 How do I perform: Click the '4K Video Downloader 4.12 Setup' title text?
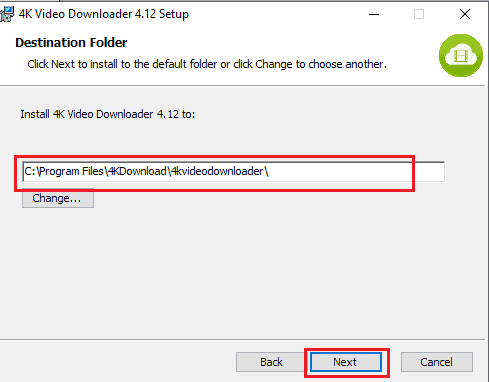104,14
